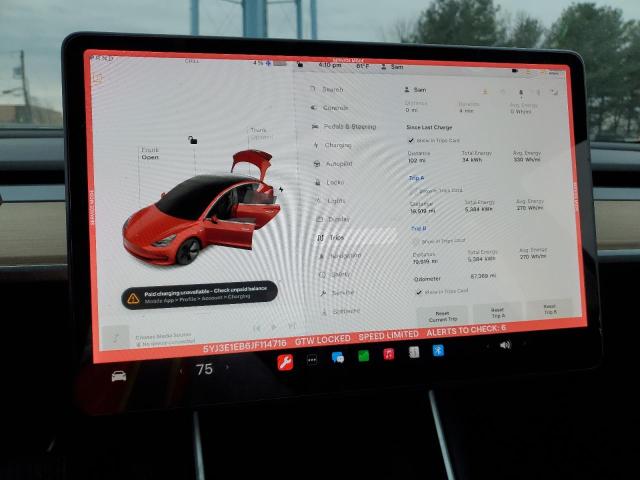Tap the car controls icon

click(119, 376)
